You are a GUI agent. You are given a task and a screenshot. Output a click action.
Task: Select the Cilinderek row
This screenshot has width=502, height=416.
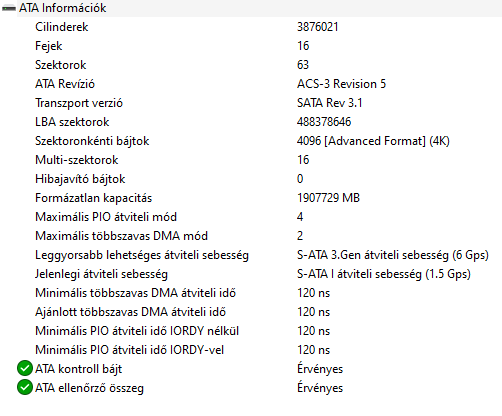point(251,27)
